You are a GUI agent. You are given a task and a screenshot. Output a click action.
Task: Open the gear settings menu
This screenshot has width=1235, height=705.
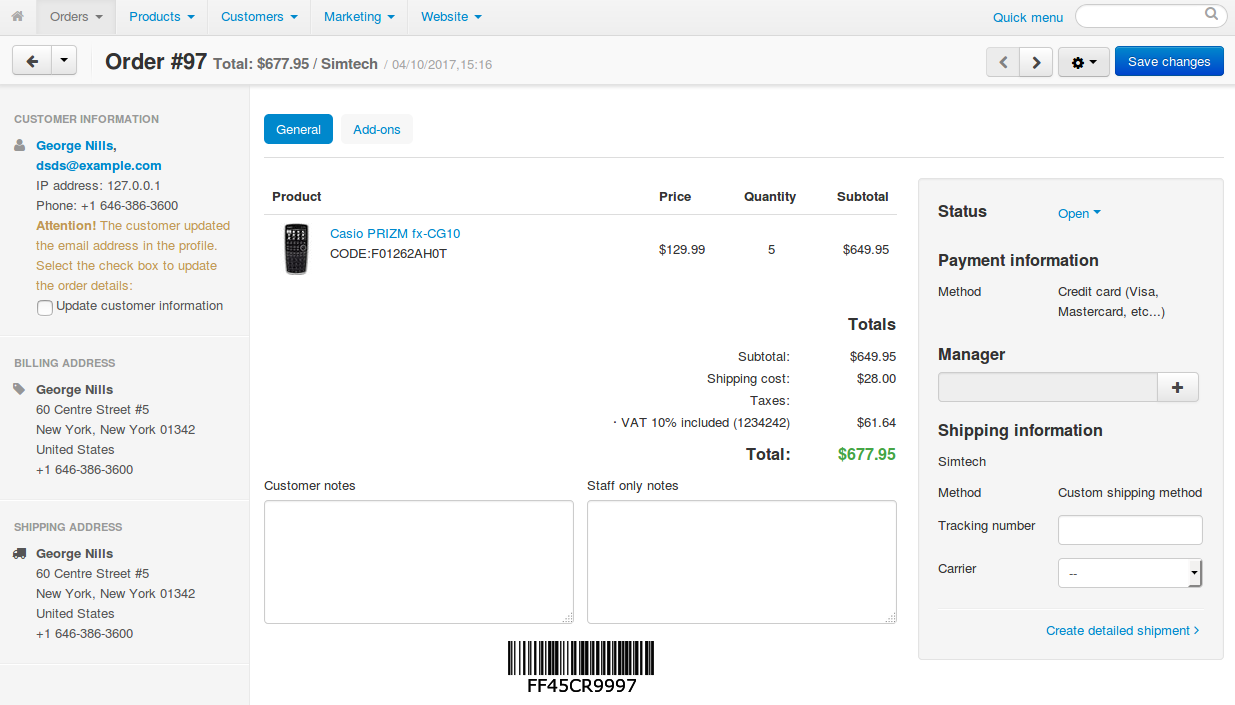tap(1083, 62)
